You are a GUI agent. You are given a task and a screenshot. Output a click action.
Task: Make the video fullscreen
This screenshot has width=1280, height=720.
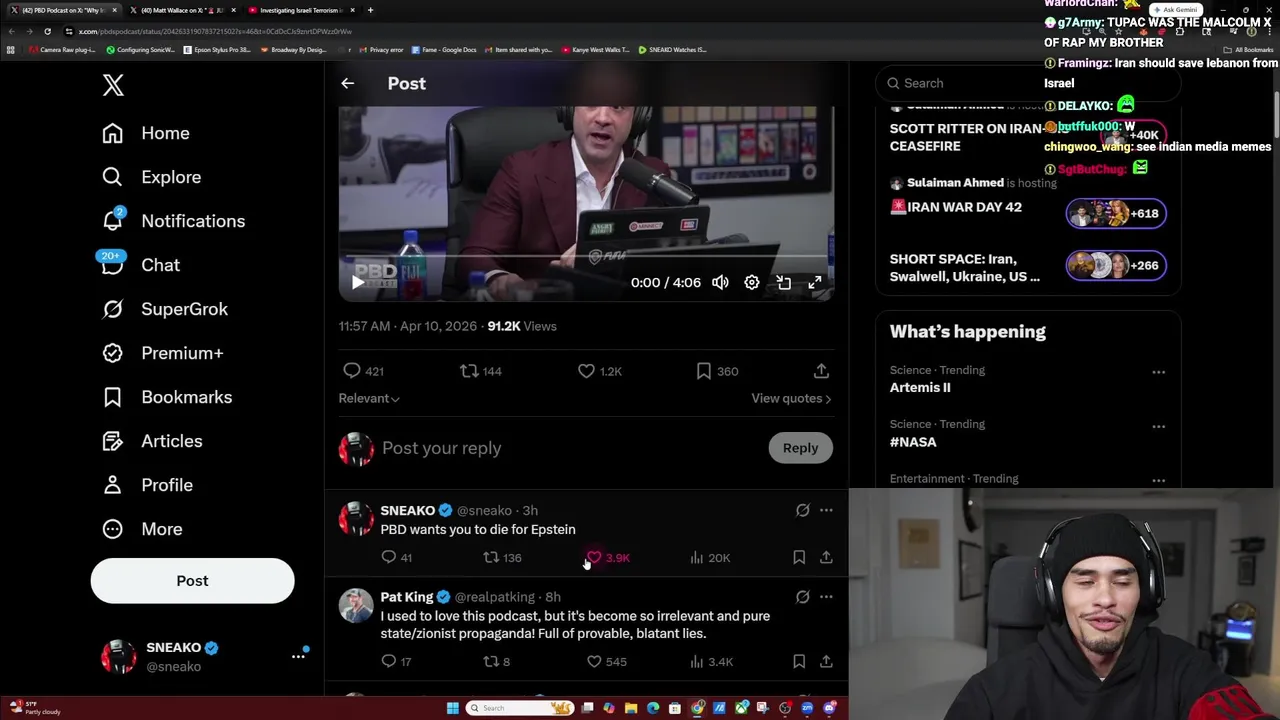pos(815,283)
